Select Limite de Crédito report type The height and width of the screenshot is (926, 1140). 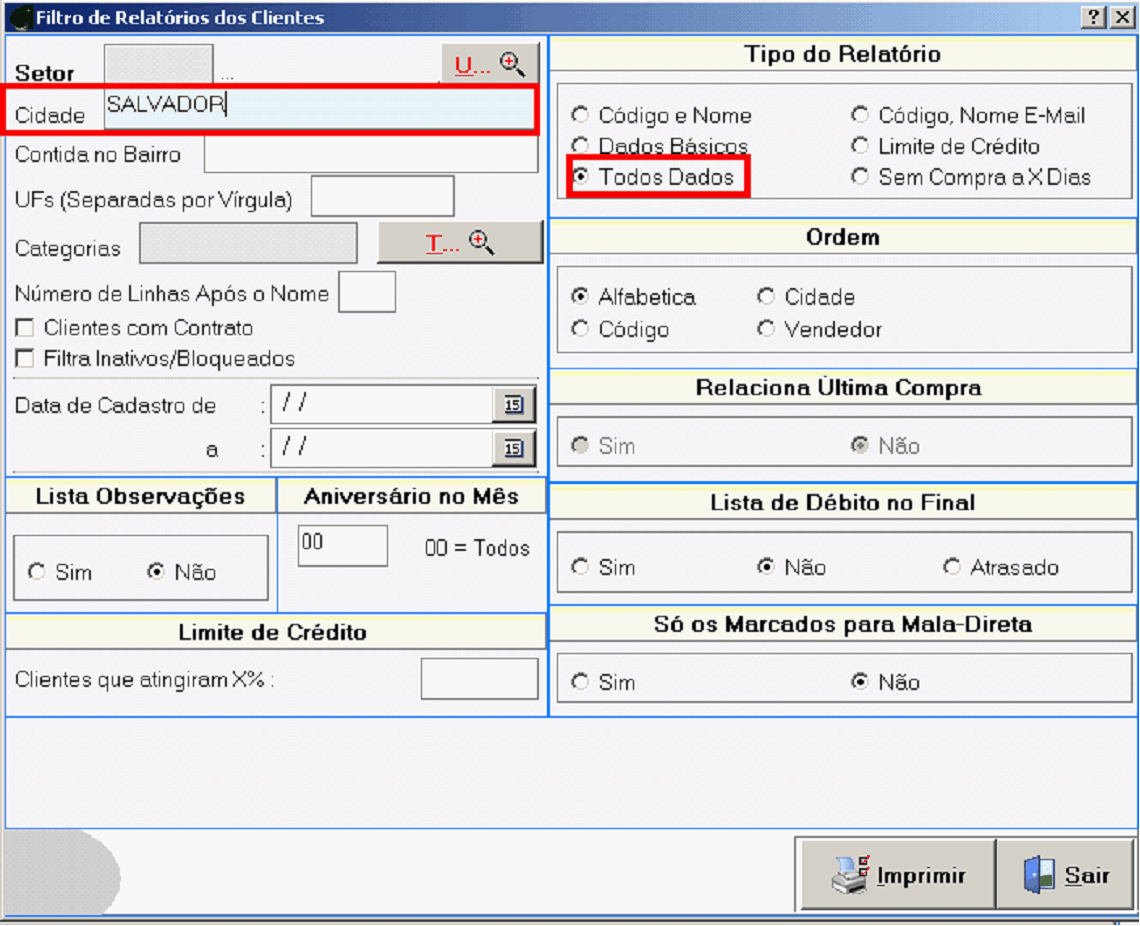[860, 147]
